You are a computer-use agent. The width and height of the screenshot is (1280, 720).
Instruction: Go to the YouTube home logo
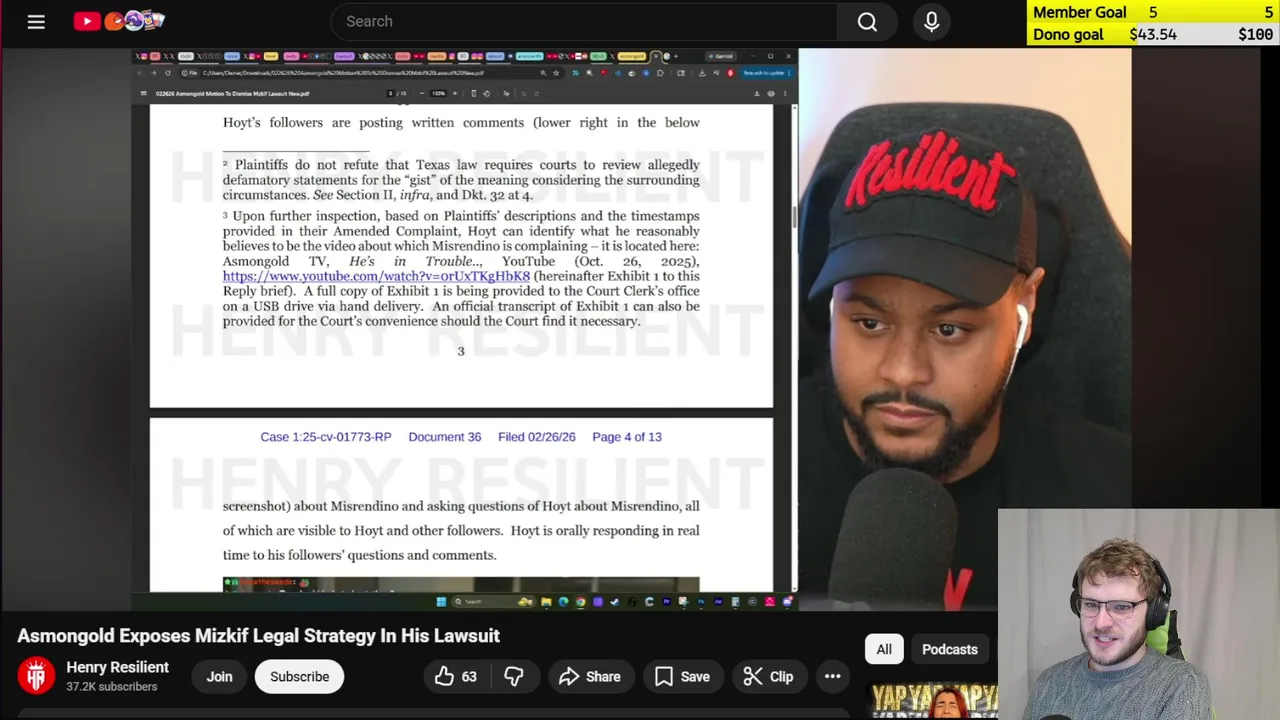(119, 21)
